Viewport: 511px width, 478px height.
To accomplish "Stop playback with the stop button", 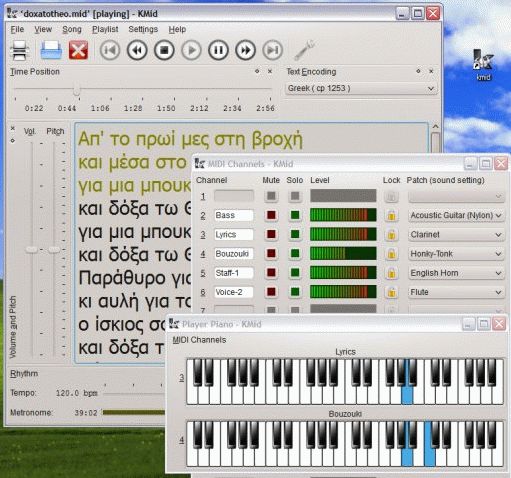I will point(164,50).
